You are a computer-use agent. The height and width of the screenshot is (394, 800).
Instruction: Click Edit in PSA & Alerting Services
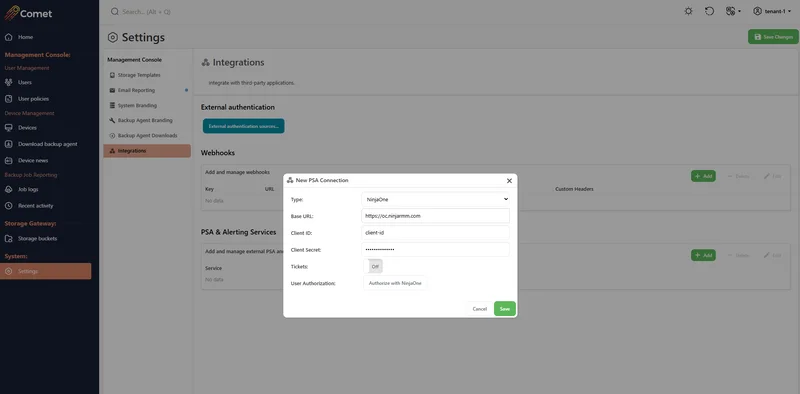pos(772,255)
